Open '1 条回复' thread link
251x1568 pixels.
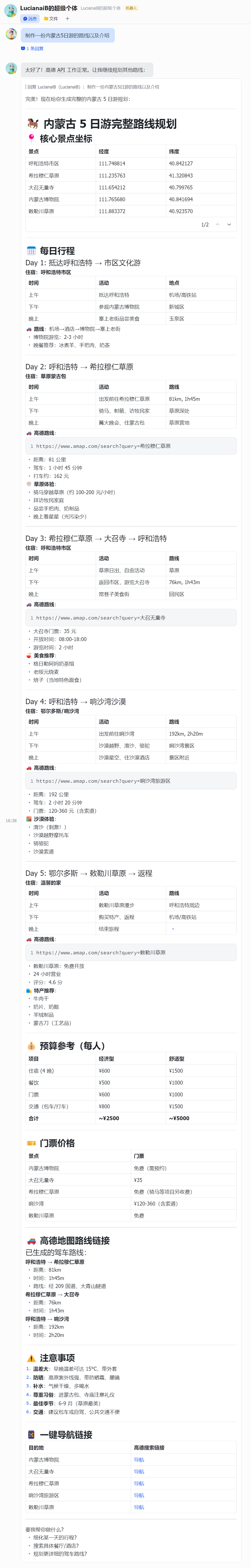tap(32, 49)
